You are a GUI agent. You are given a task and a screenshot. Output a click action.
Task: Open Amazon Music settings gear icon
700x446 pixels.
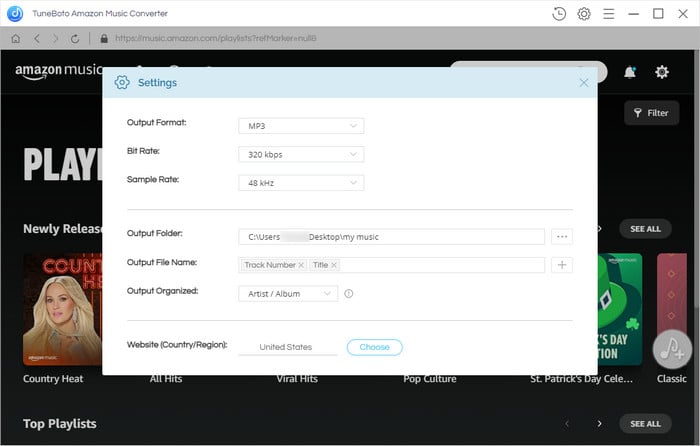pyautogui.click(x=662, y=72)
